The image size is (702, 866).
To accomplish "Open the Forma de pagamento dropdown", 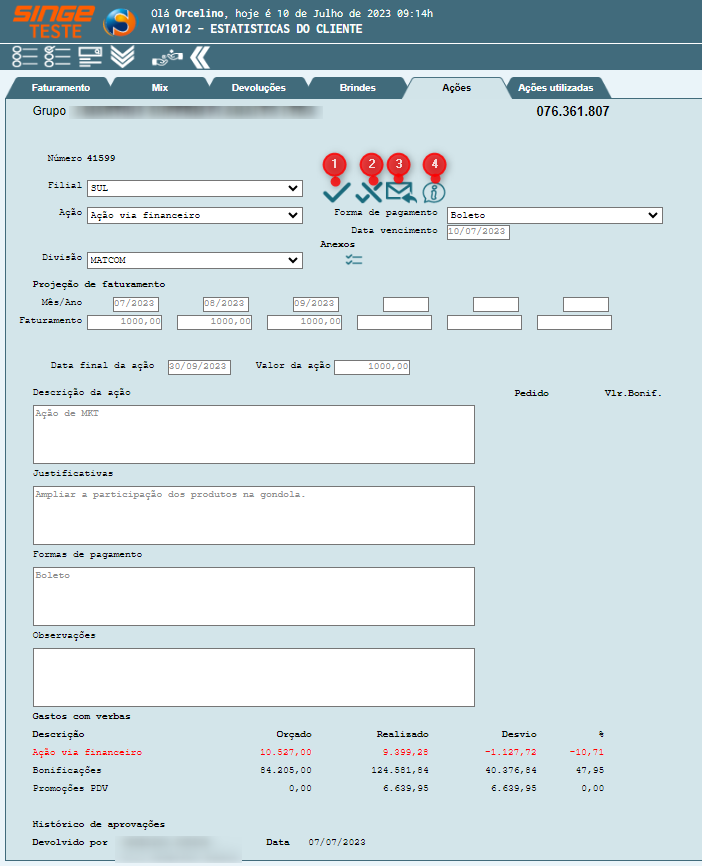I will coord(554,215).
